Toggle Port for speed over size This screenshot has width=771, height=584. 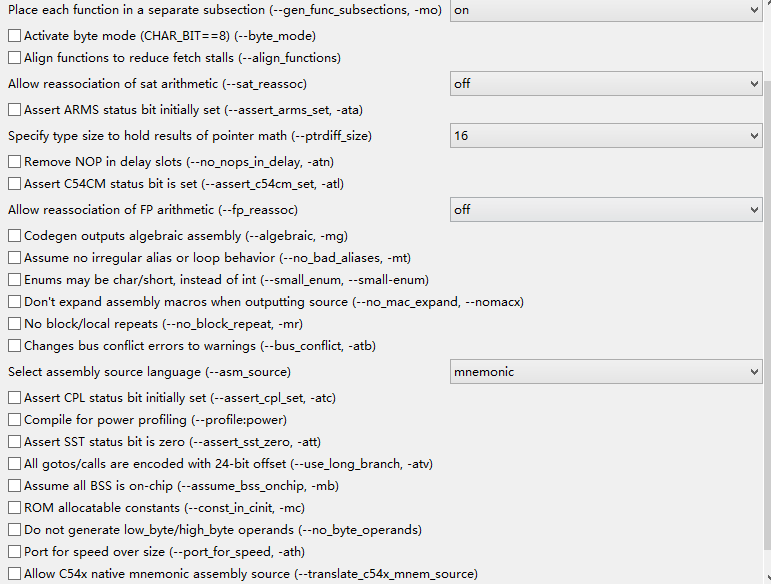(14, 552)
